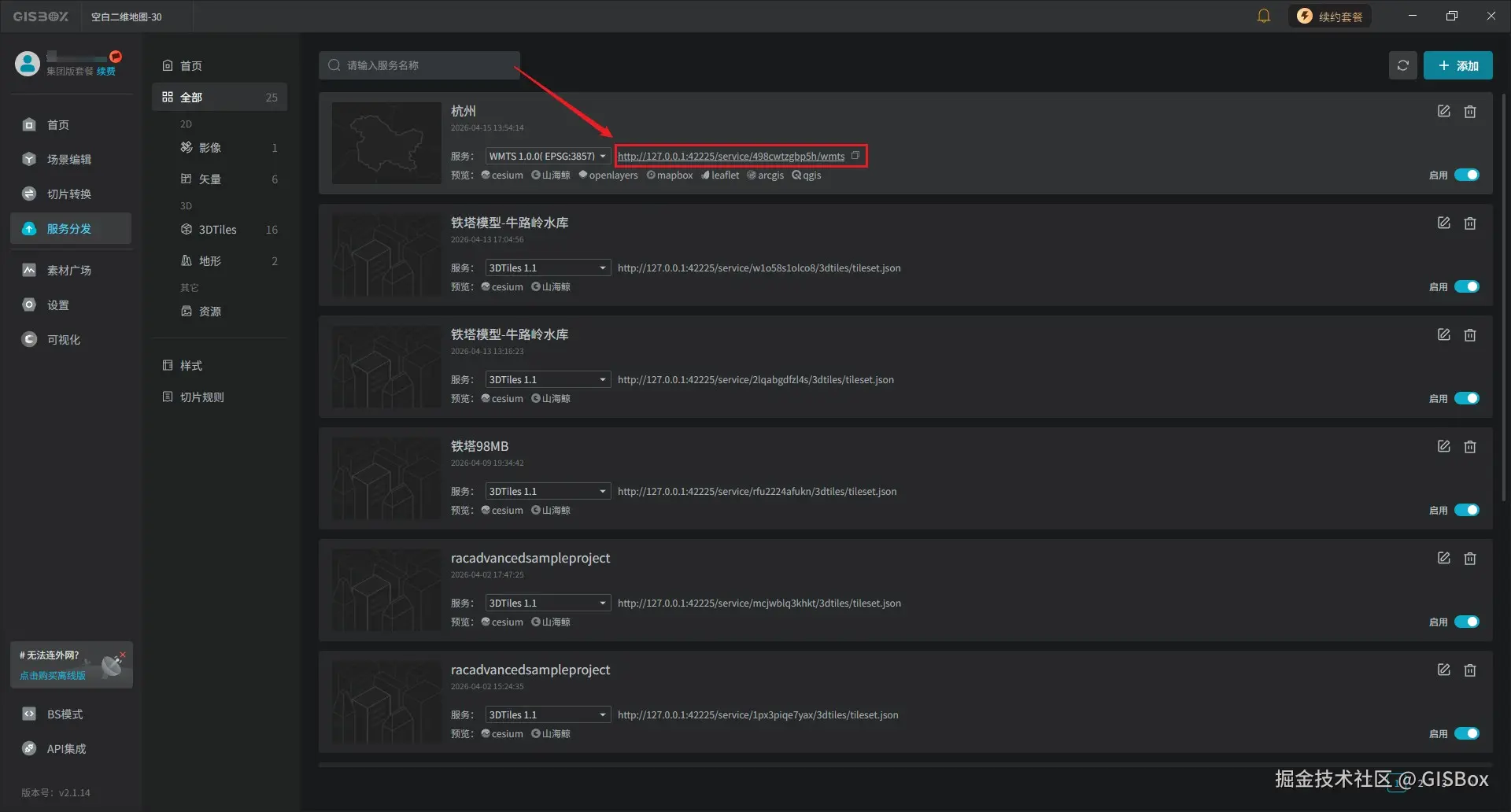Delete the 铁塔98MB service
Image resolution: width=1511 pixels, height=812 pixels.
tap(1470, 446)
